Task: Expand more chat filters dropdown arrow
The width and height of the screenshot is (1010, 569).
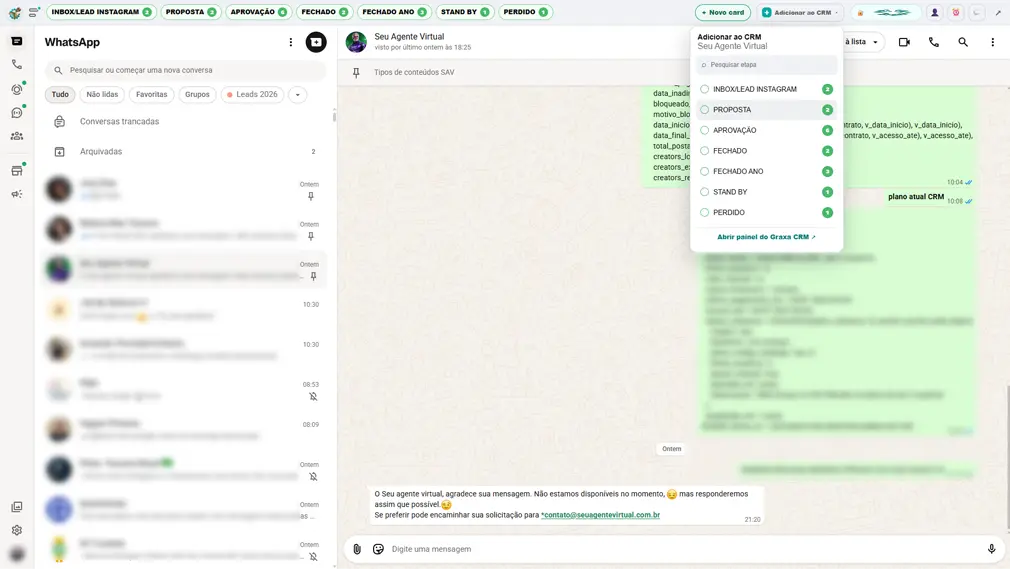Action: [x=298, y=95]
